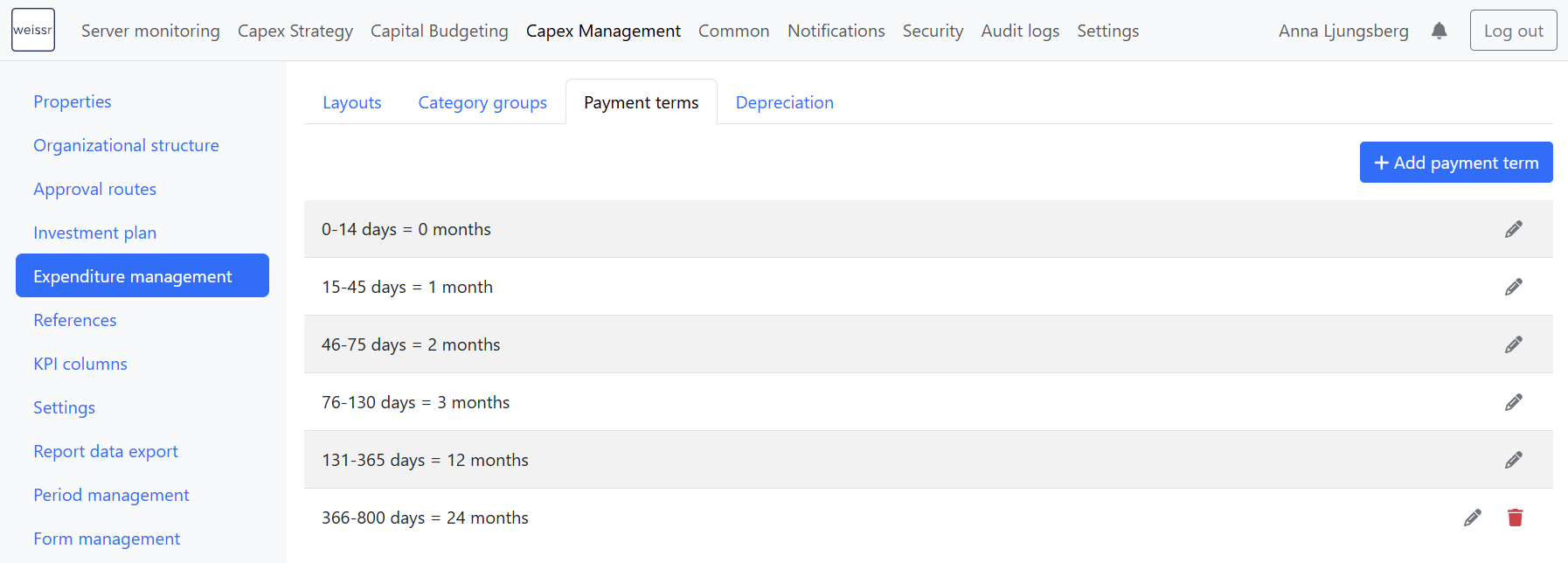Click the '15-45 days = 1 month' text
Screen dimensions: 1568x563
407,287
